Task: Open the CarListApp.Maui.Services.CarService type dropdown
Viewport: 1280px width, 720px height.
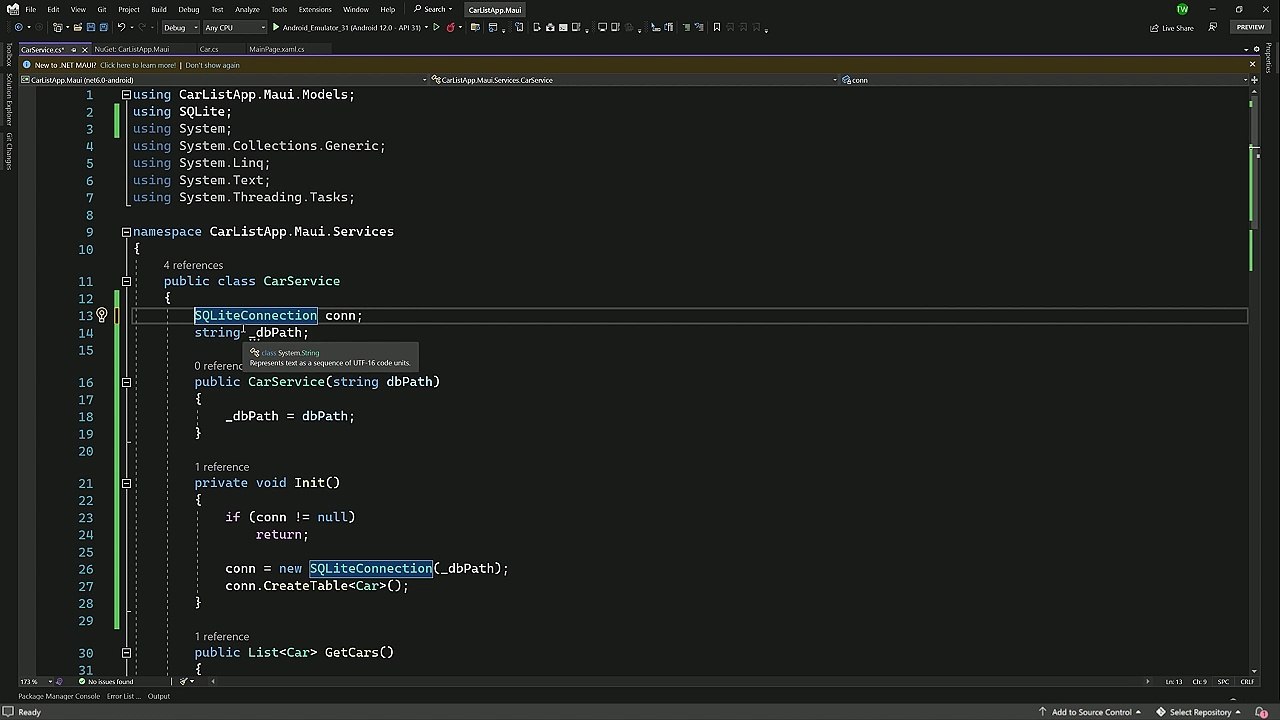Action: click(x=636, y=80)
